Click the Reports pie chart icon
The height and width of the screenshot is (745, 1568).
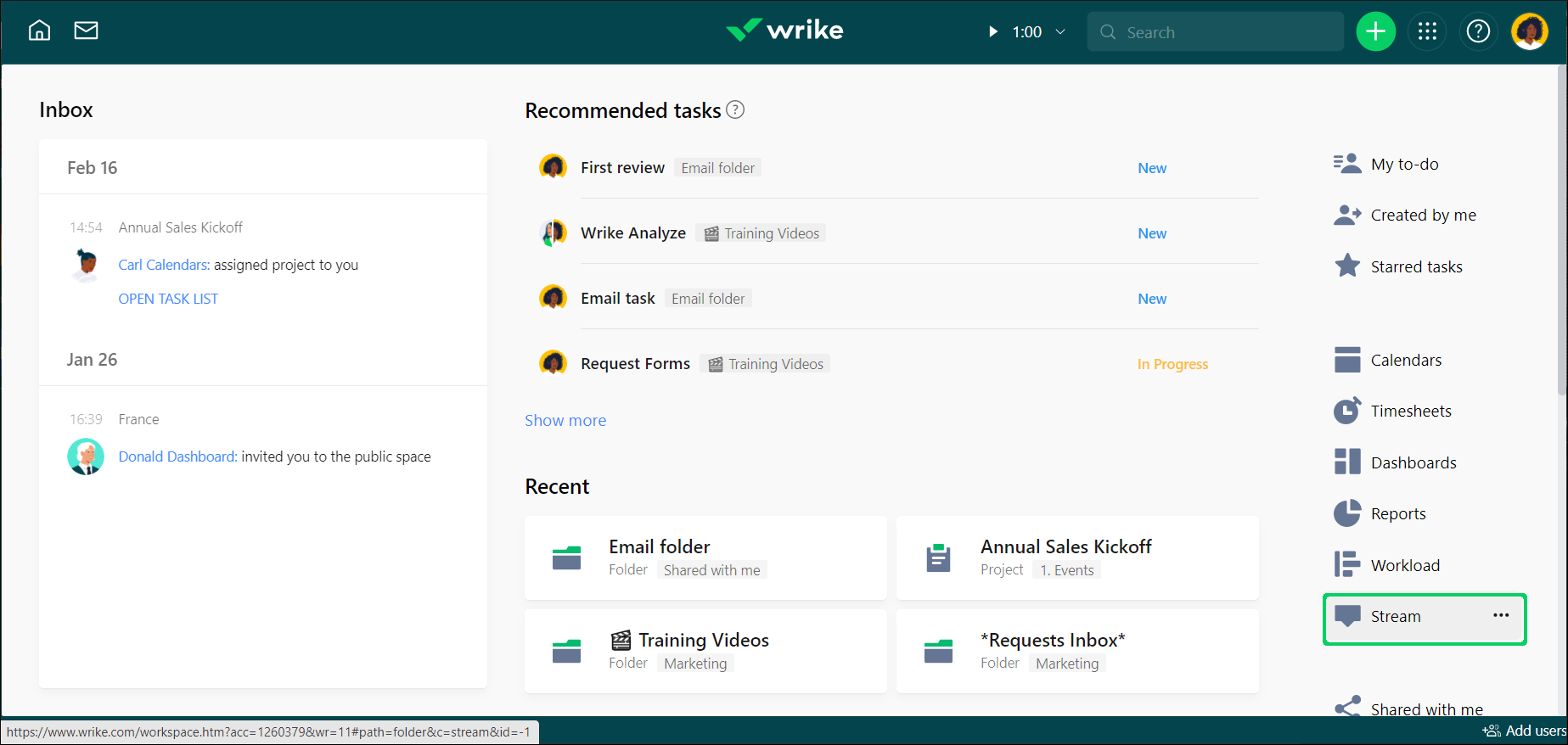pyautogui.click(x=1347, y=513)
